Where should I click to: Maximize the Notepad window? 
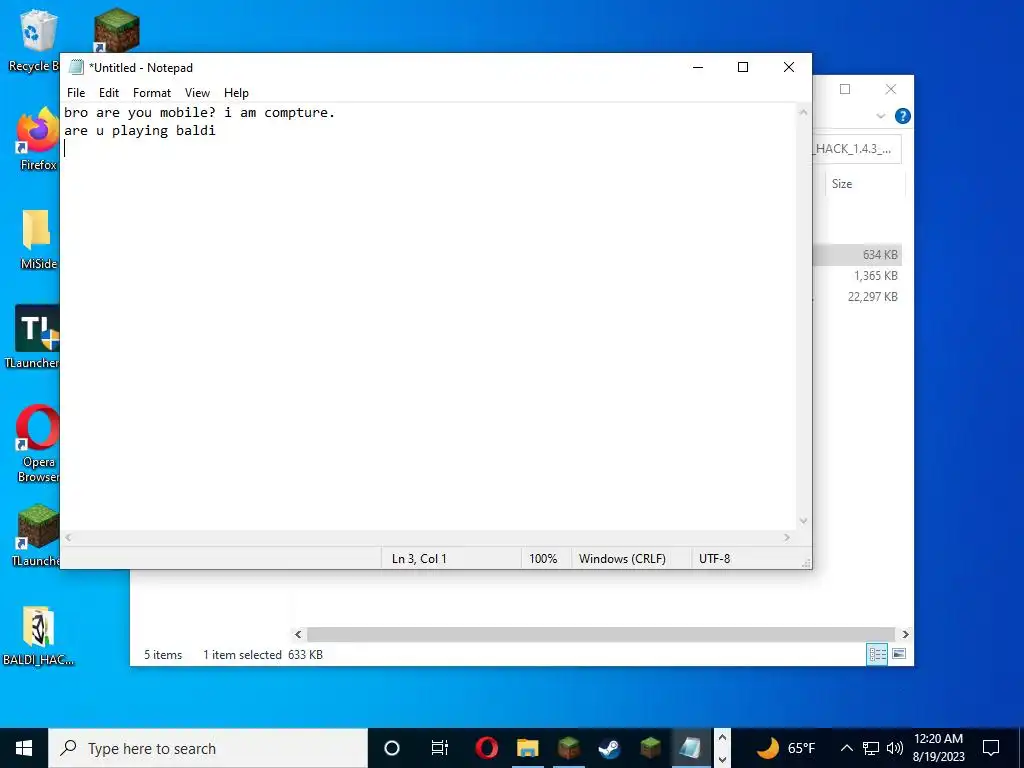coord(743,67)
